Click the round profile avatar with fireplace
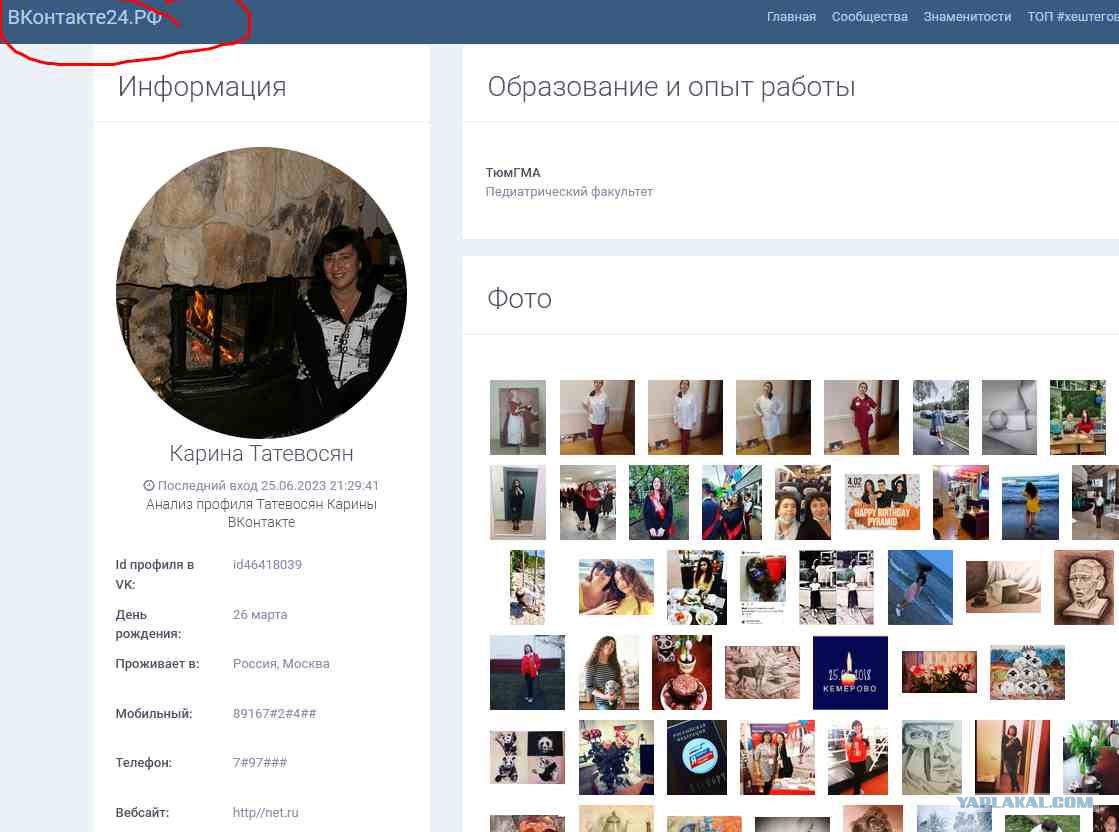1119x832 pixels. 261,293
